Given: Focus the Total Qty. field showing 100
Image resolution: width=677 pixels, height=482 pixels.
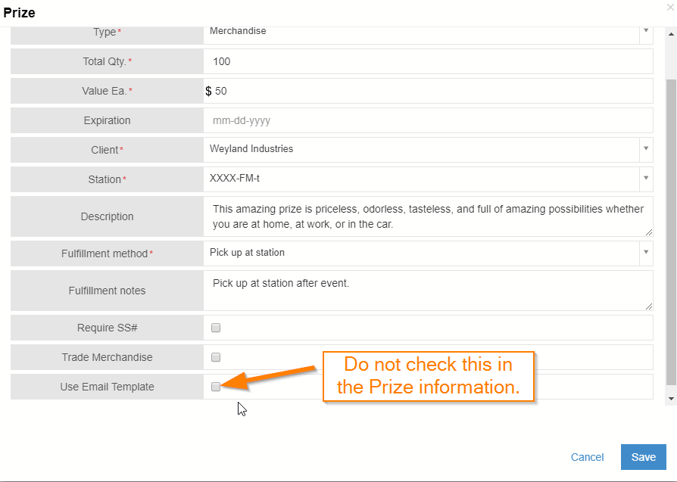Looking at the screenshot, I should [x=428, y=61].
